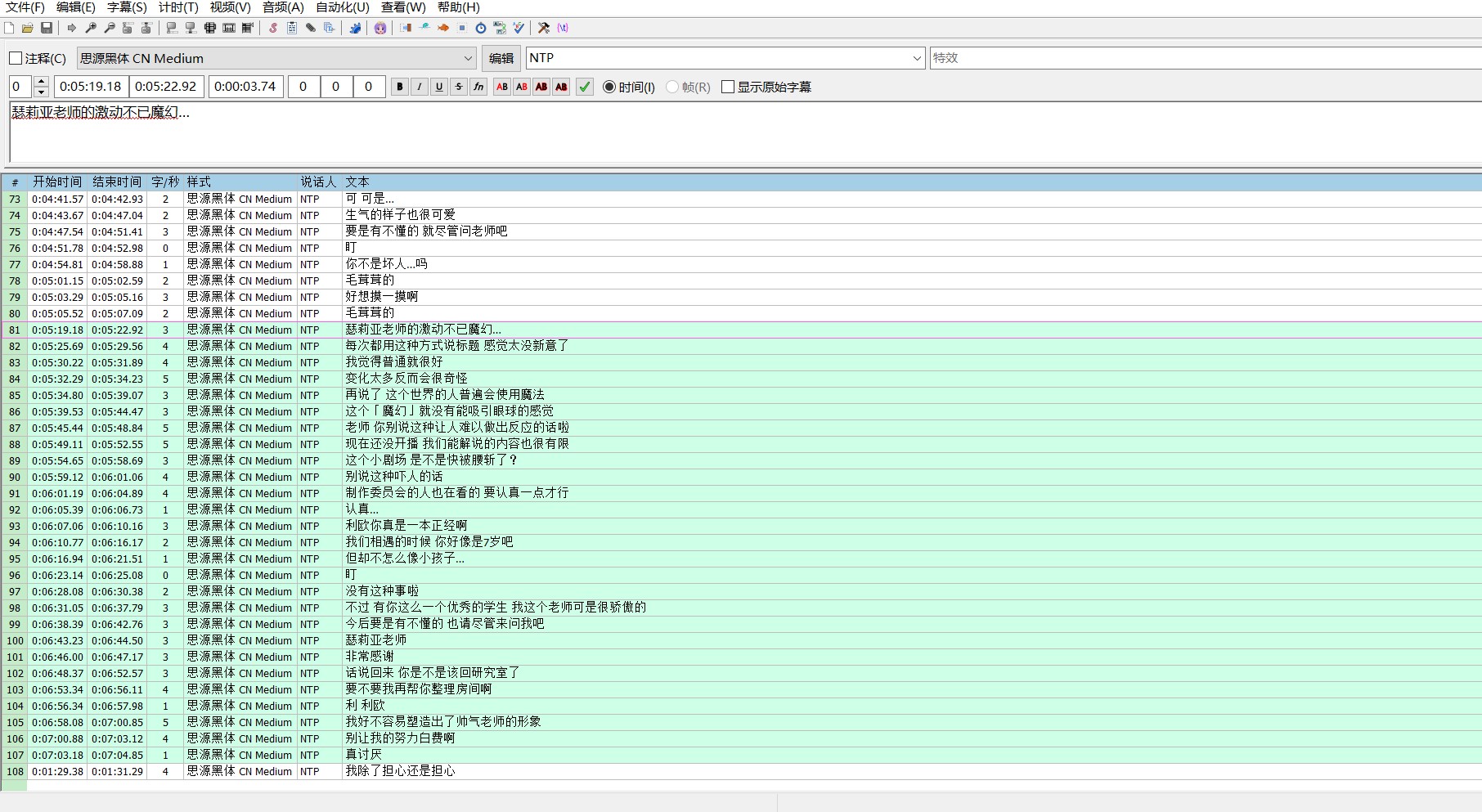Open the 计时(T) menu

(178, 7)
